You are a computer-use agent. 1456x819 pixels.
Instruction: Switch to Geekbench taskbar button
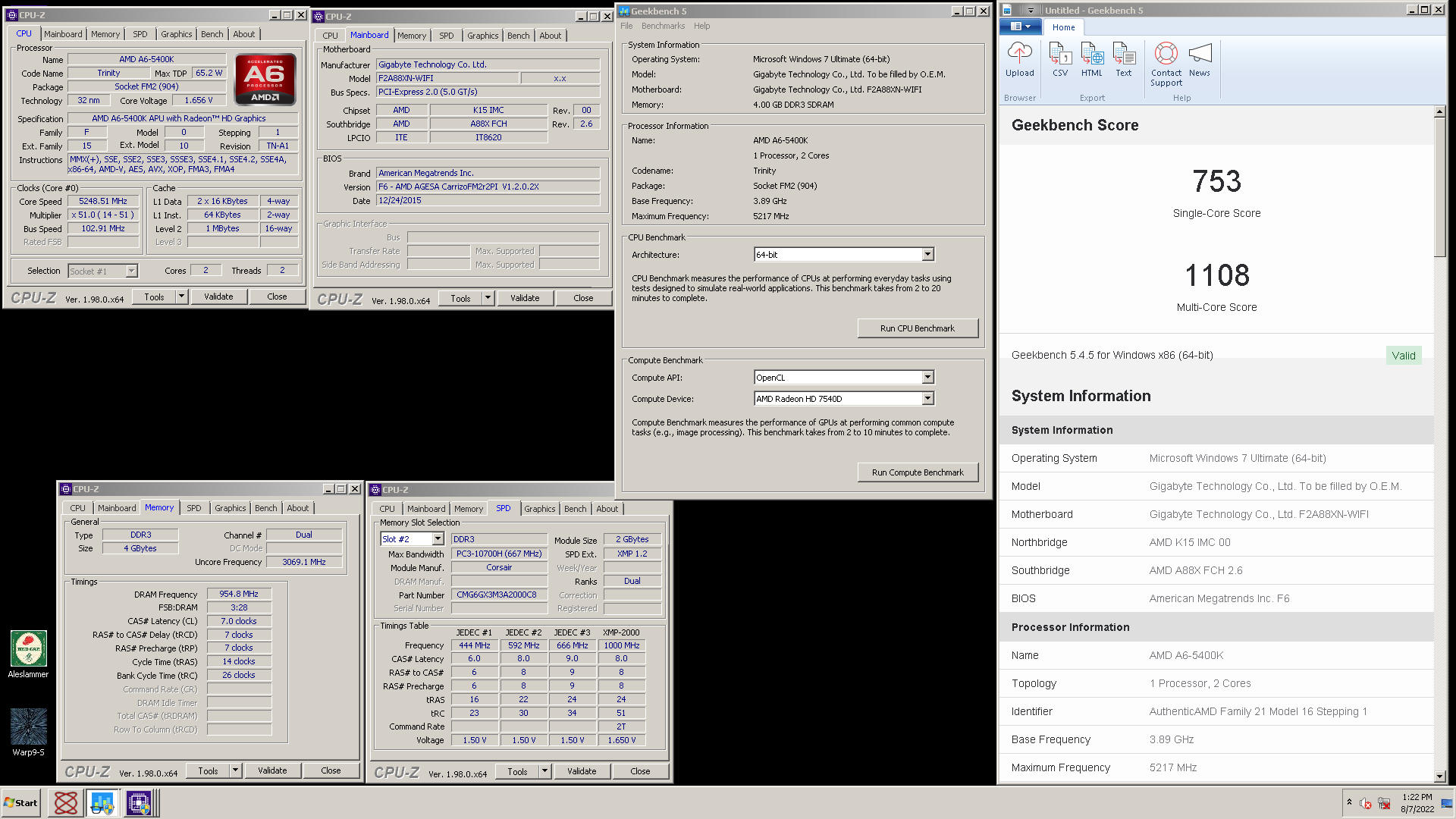click(102, 803)
